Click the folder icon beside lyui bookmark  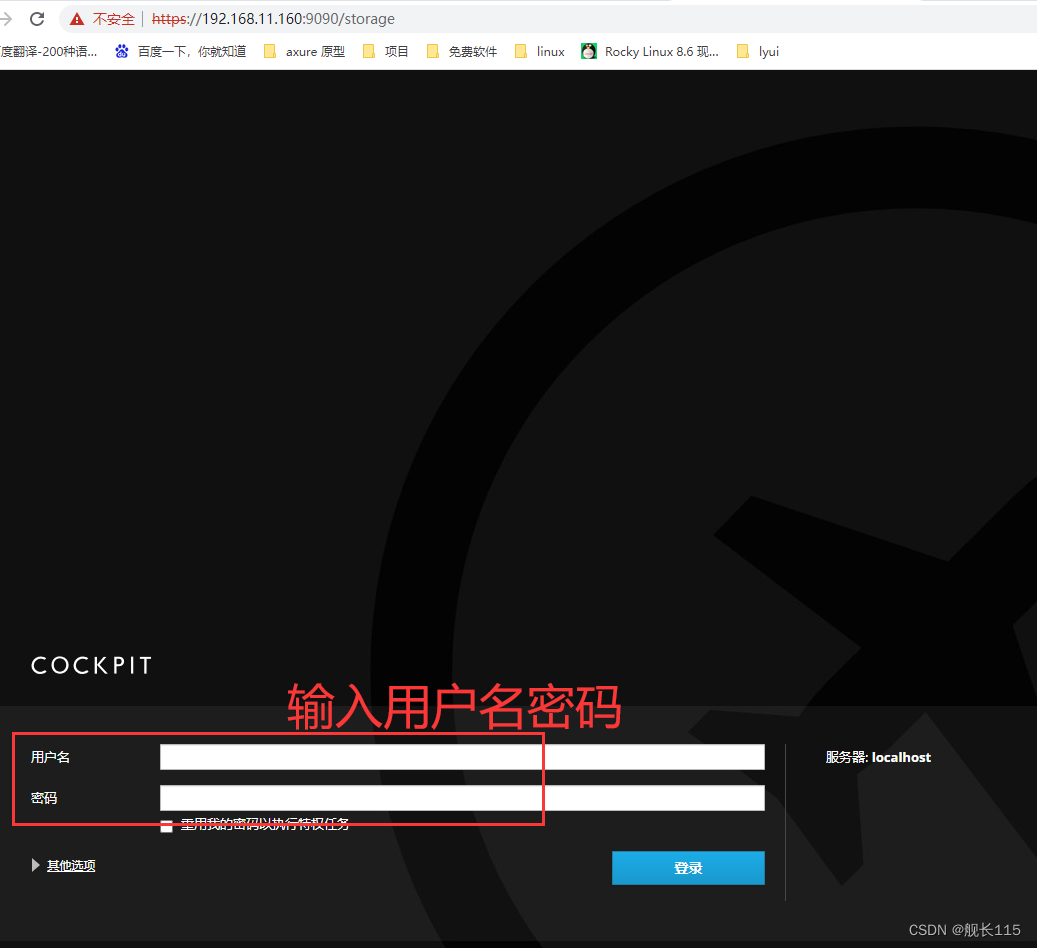point(742,51)
